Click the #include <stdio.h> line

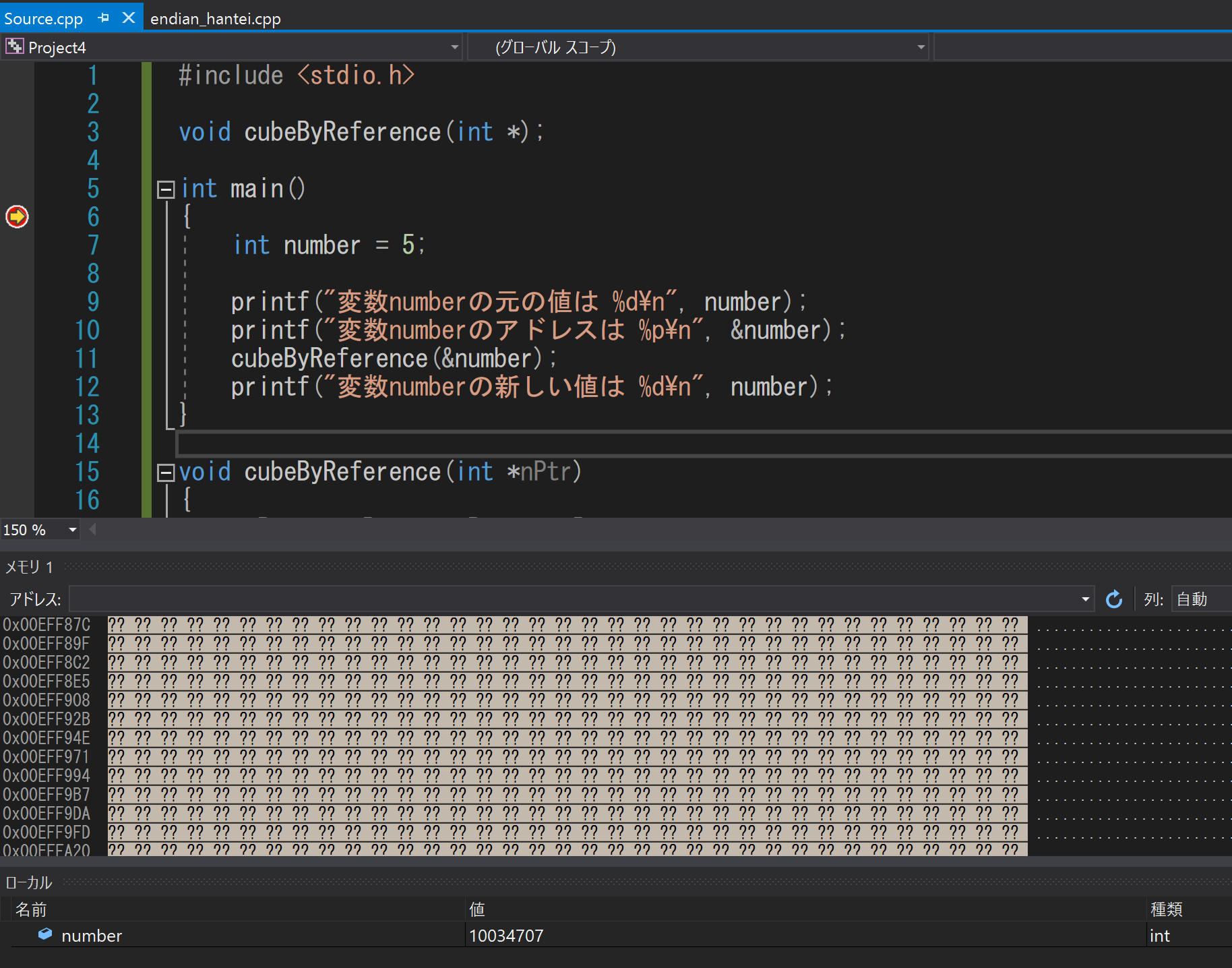click(297, 75)
